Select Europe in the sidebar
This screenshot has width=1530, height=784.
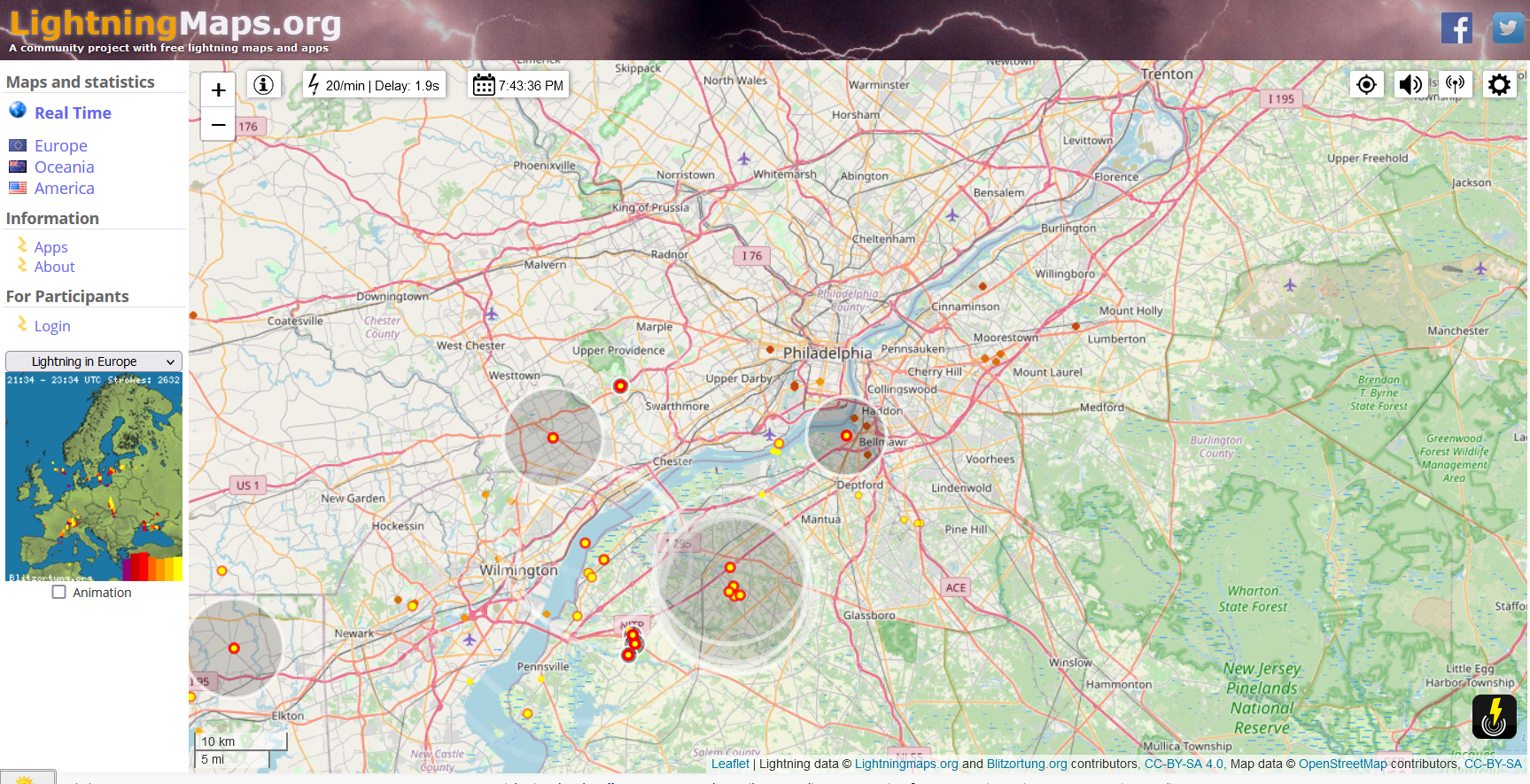pyautogui.click(x=61, y=145)
